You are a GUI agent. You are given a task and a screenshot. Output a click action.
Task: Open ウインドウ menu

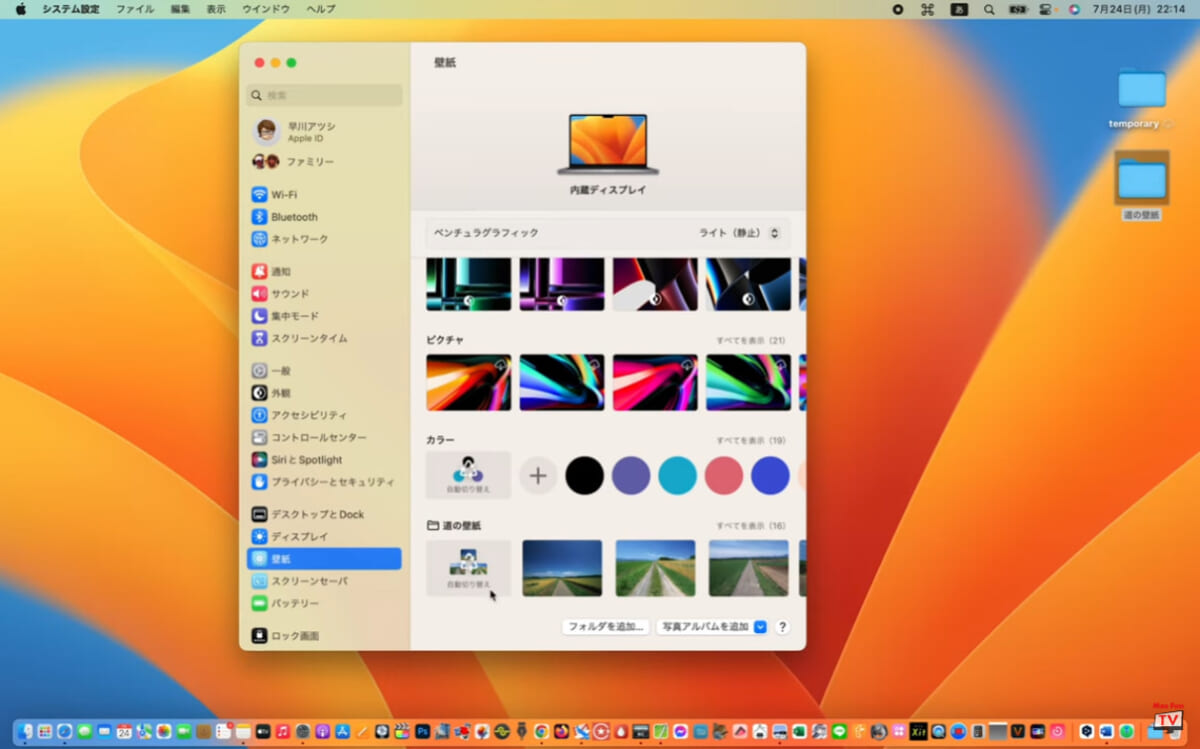(266, 9)
